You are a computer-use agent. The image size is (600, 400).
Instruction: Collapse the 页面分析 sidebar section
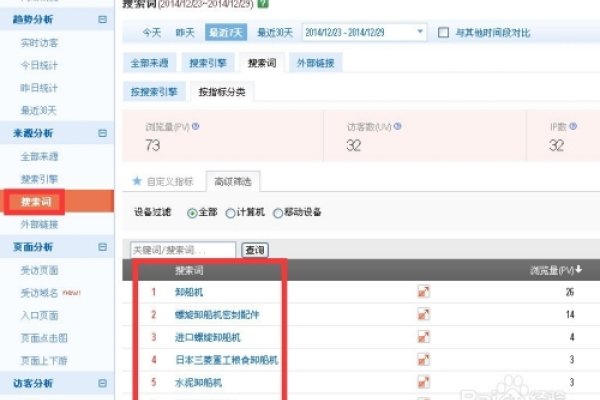pyautogui.click(x=102, y=247)
